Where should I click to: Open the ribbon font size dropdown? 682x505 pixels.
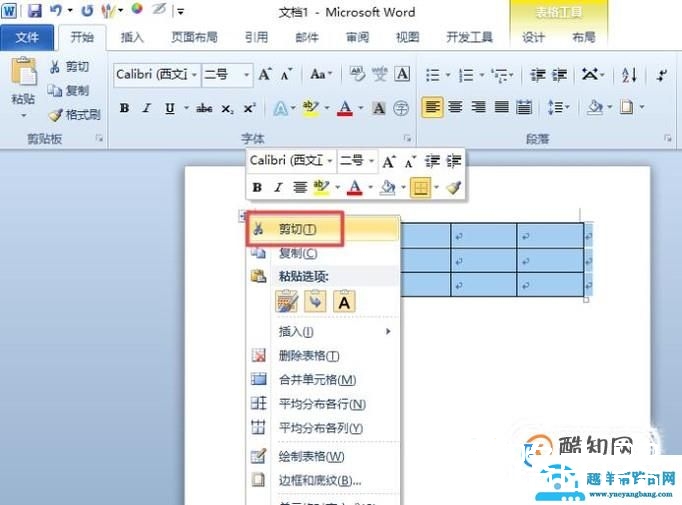tap(246, 75)
